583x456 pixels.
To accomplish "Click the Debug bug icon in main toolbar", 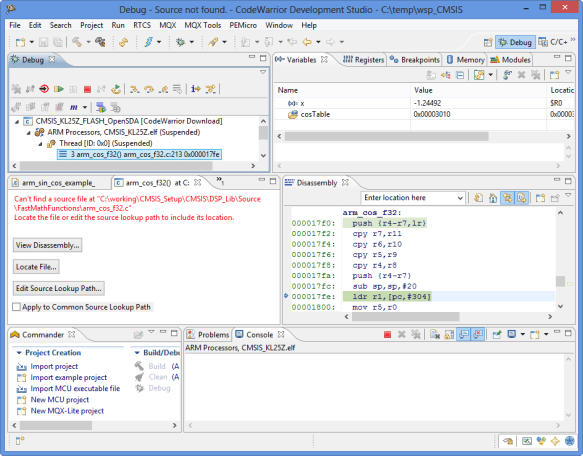I will click(181, 42).
